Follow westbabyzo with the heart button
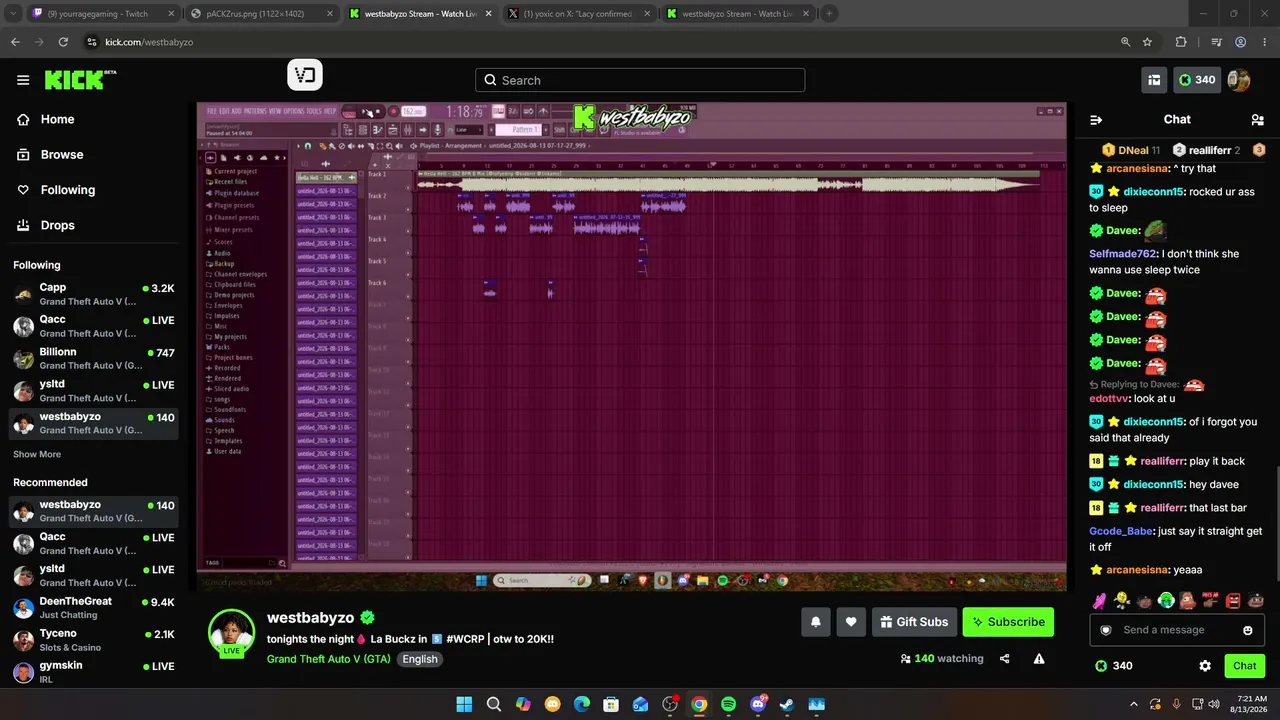This screenshot has width=1280, height=720. tap(851, 622)
